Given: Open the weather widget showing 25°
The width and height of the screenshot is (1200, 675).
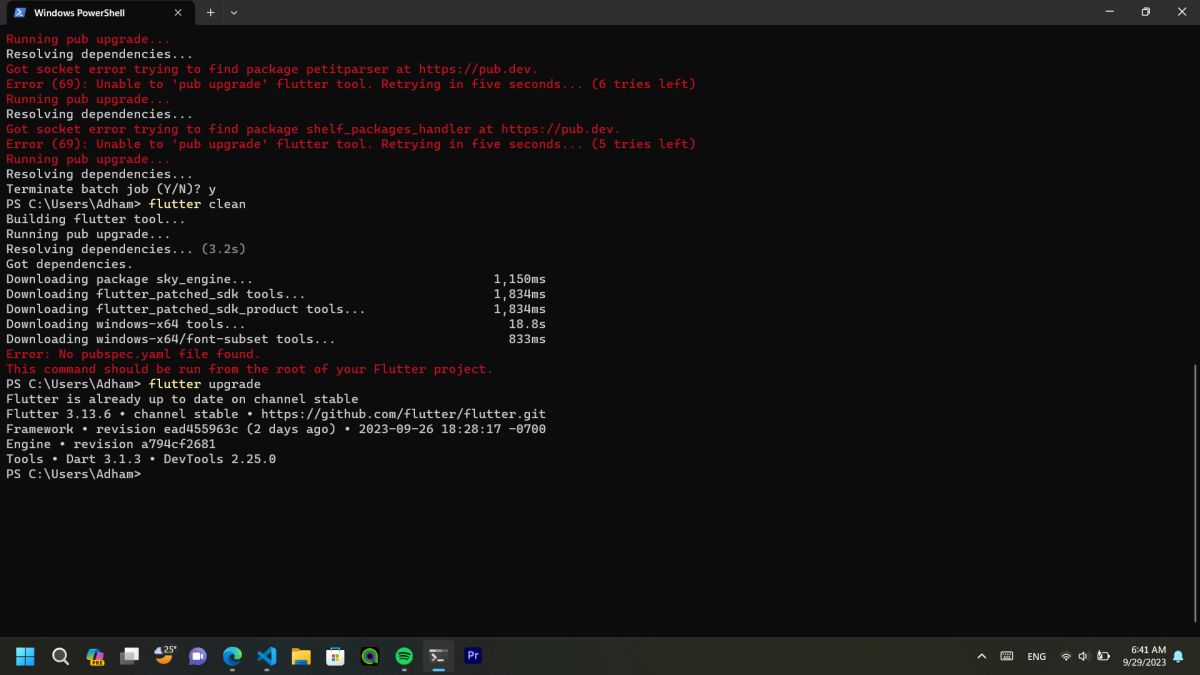Looking at the screenshot, I should click(x=165, y=656).
